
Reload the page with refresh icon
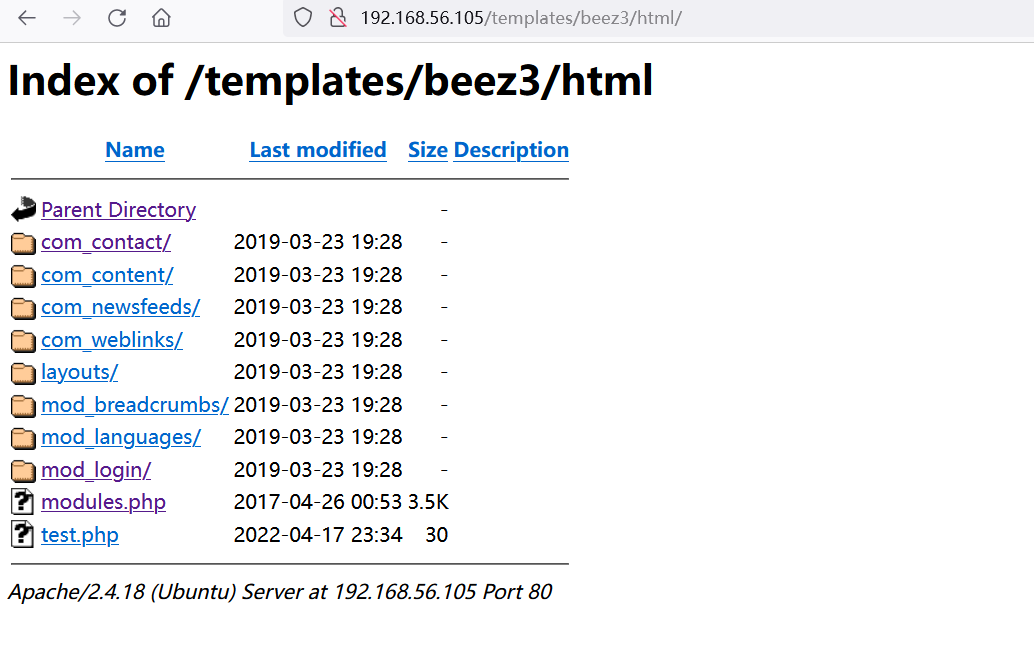(117, 18)
